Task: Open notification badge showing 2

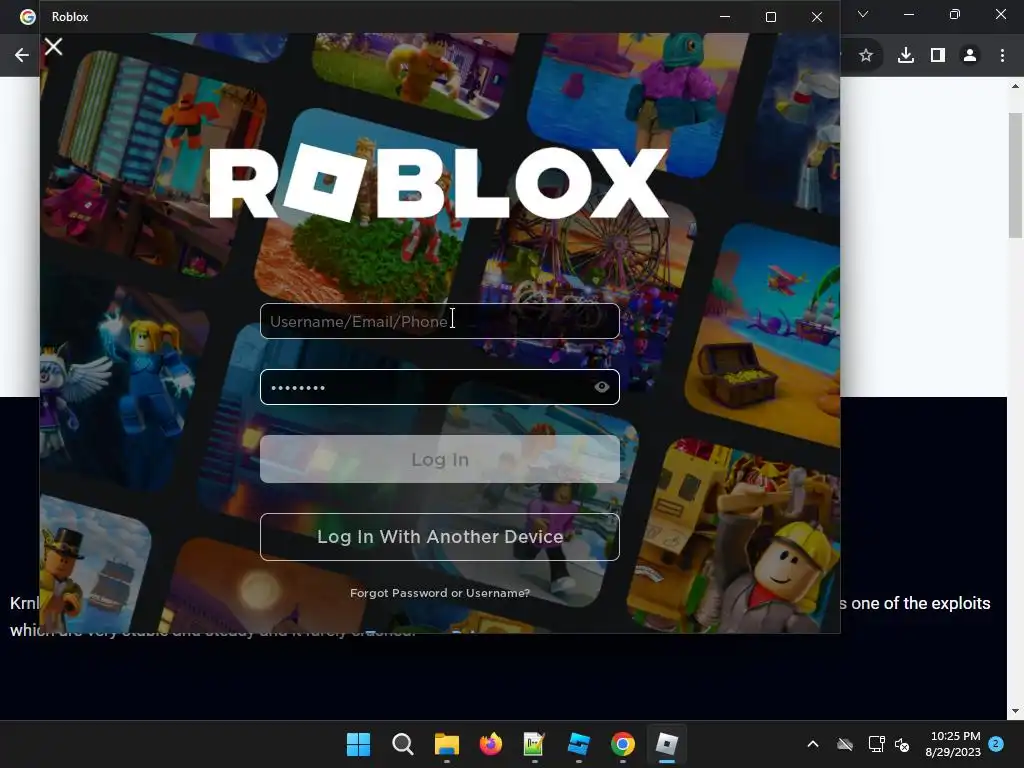Action: click(x=996, y=743)
